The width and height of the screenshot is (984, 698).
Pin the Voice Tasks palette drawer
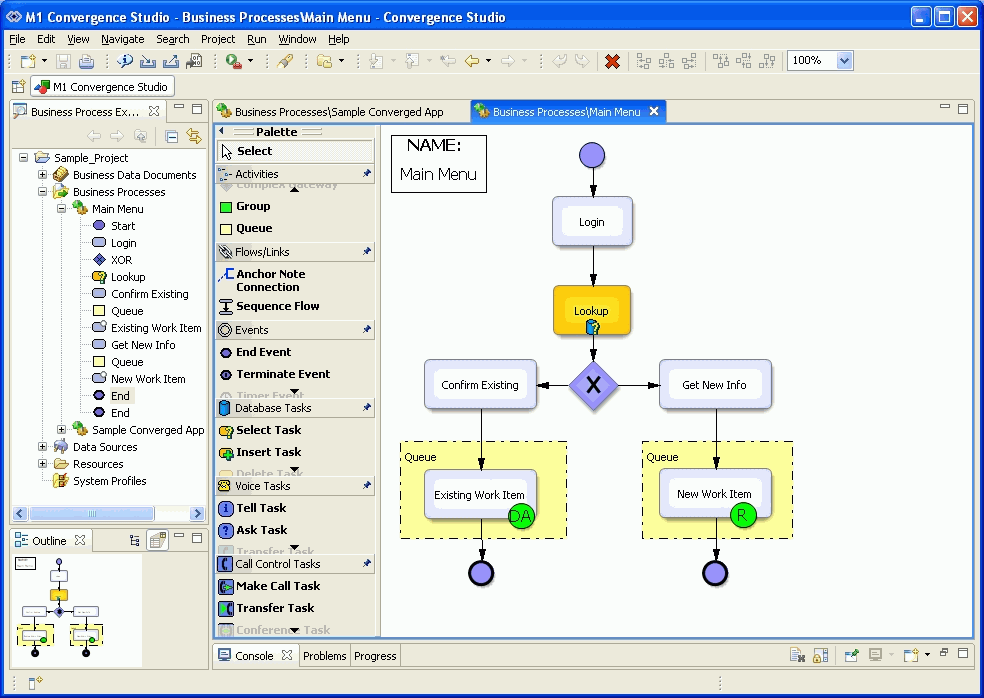point(366,486)
